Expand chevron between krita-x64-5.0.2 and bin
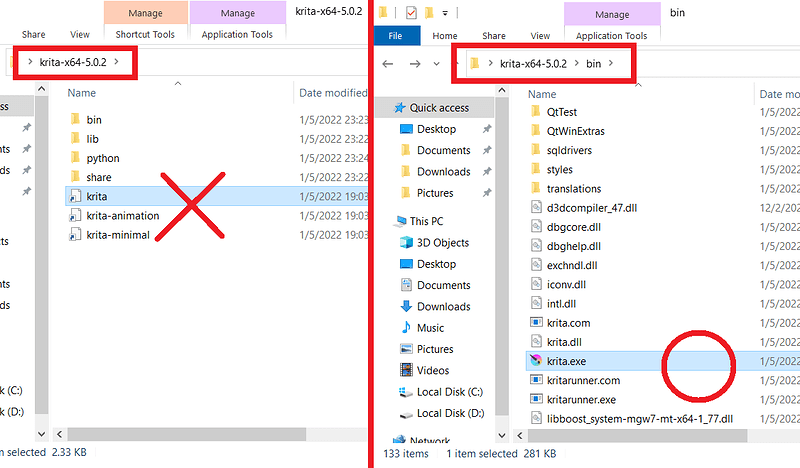The height and width of the screenshot is (468, 800). (x=577, y=63)
